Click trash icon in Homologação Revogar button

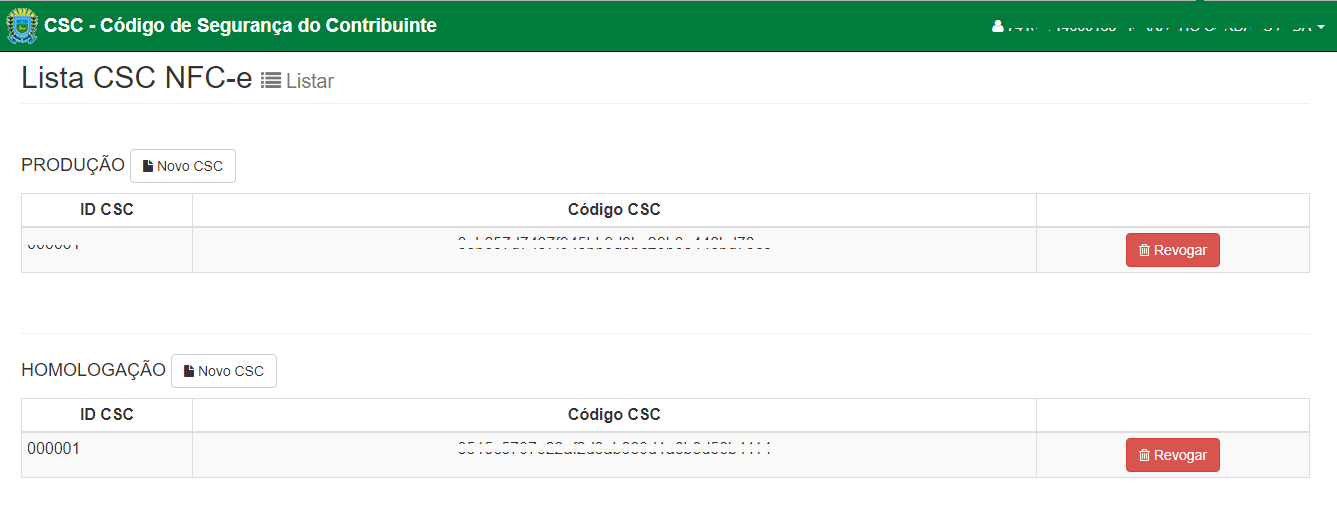coord(1144,455)
